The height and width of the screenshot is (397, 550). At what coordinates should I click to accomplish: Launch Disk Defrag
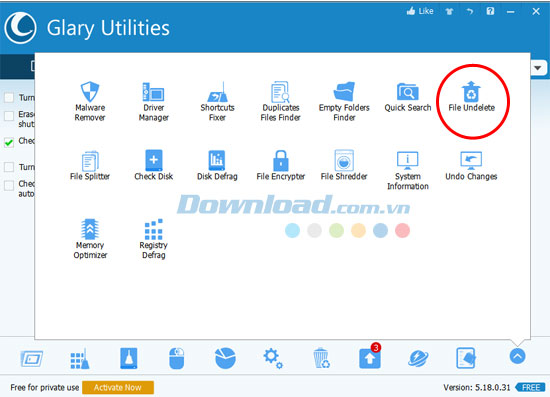217,166
